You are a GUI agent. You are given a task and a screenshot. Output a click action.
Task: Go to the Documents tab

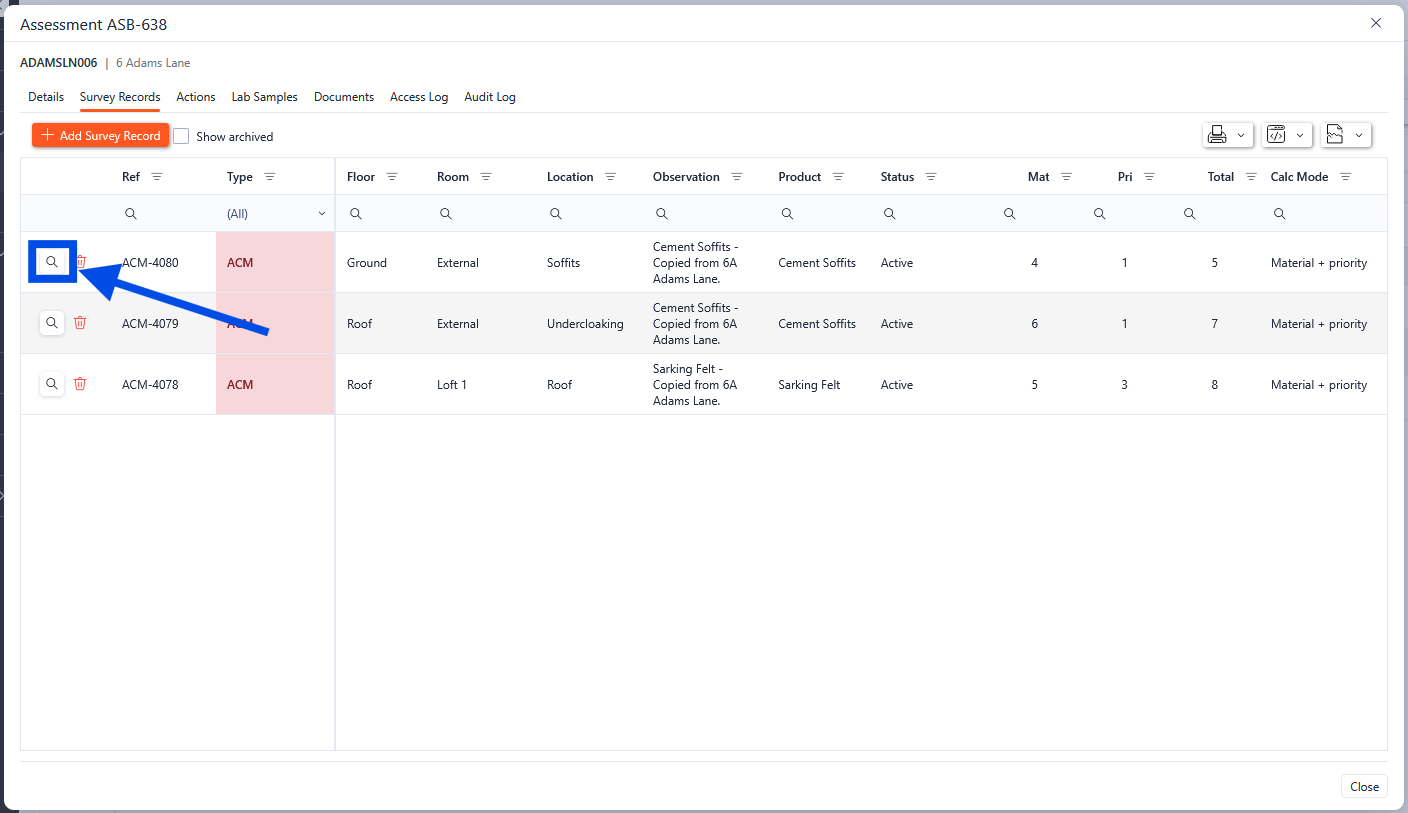click(343, 97)
